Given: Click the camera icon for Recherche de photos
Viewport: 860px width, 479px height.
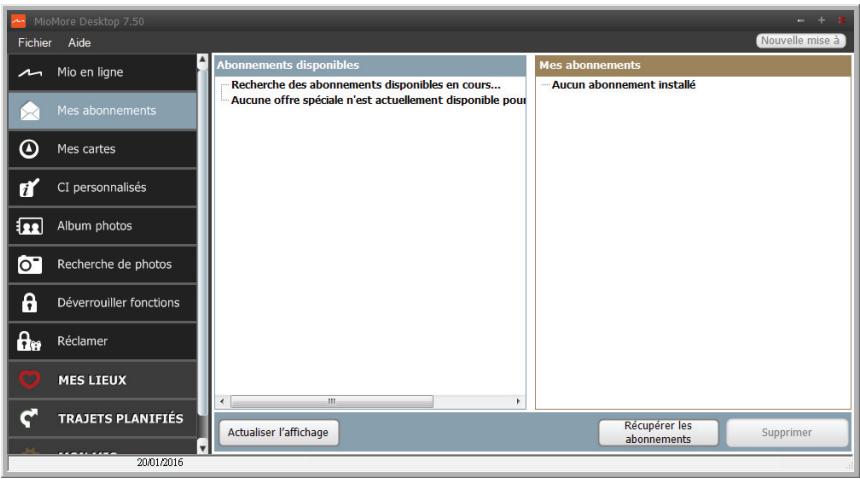Looking at the screenshot, I should pyautogui.click(x=30, y=264).
